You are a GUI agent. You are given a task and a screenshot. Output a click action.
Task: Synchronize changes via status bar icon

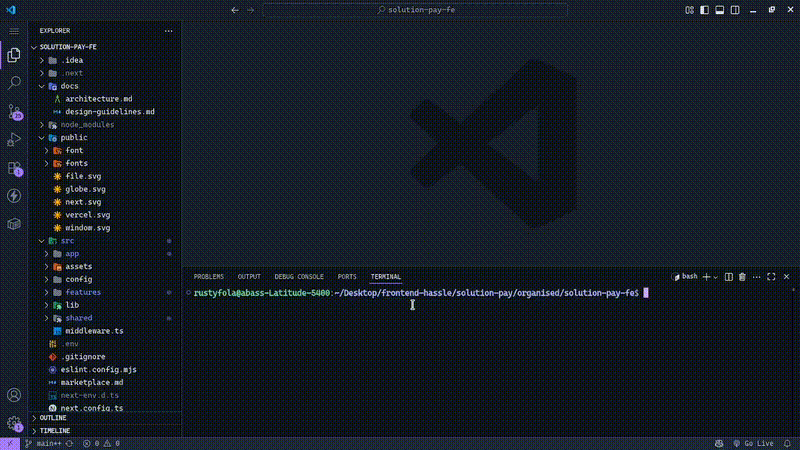tap(69, 443)
